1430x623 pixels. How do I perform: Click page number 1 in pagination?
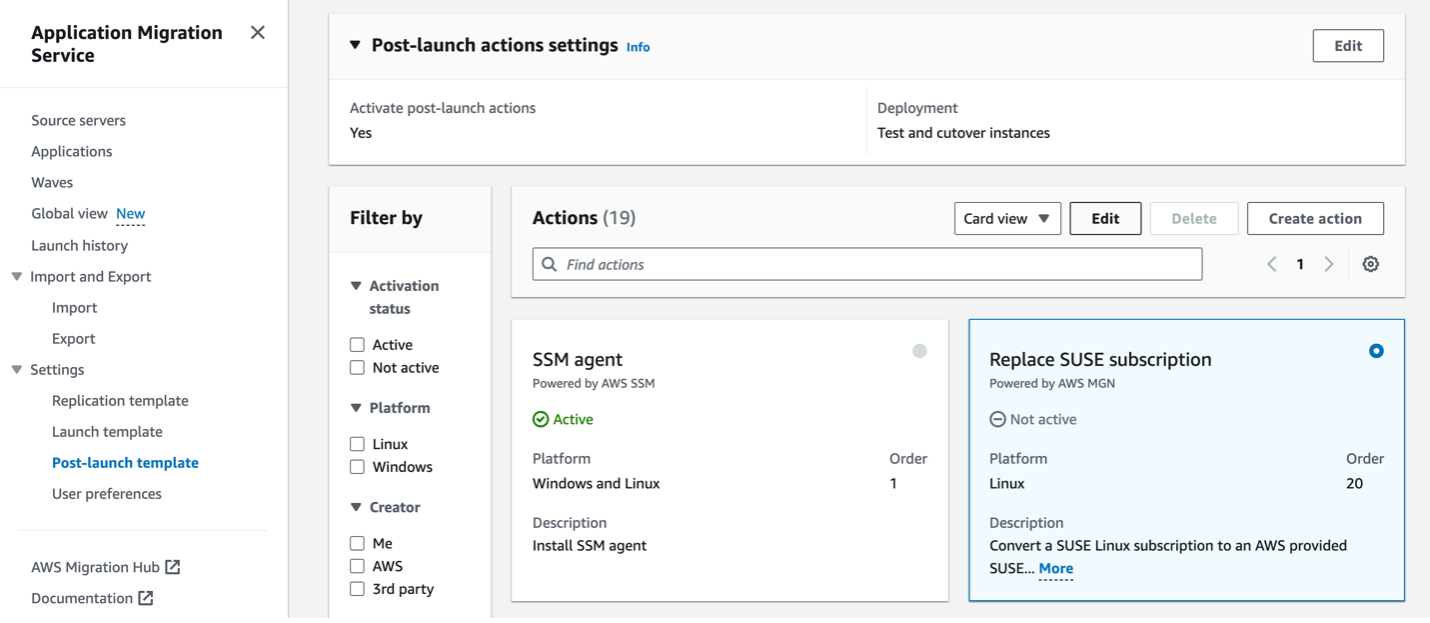click(1300, 264)
